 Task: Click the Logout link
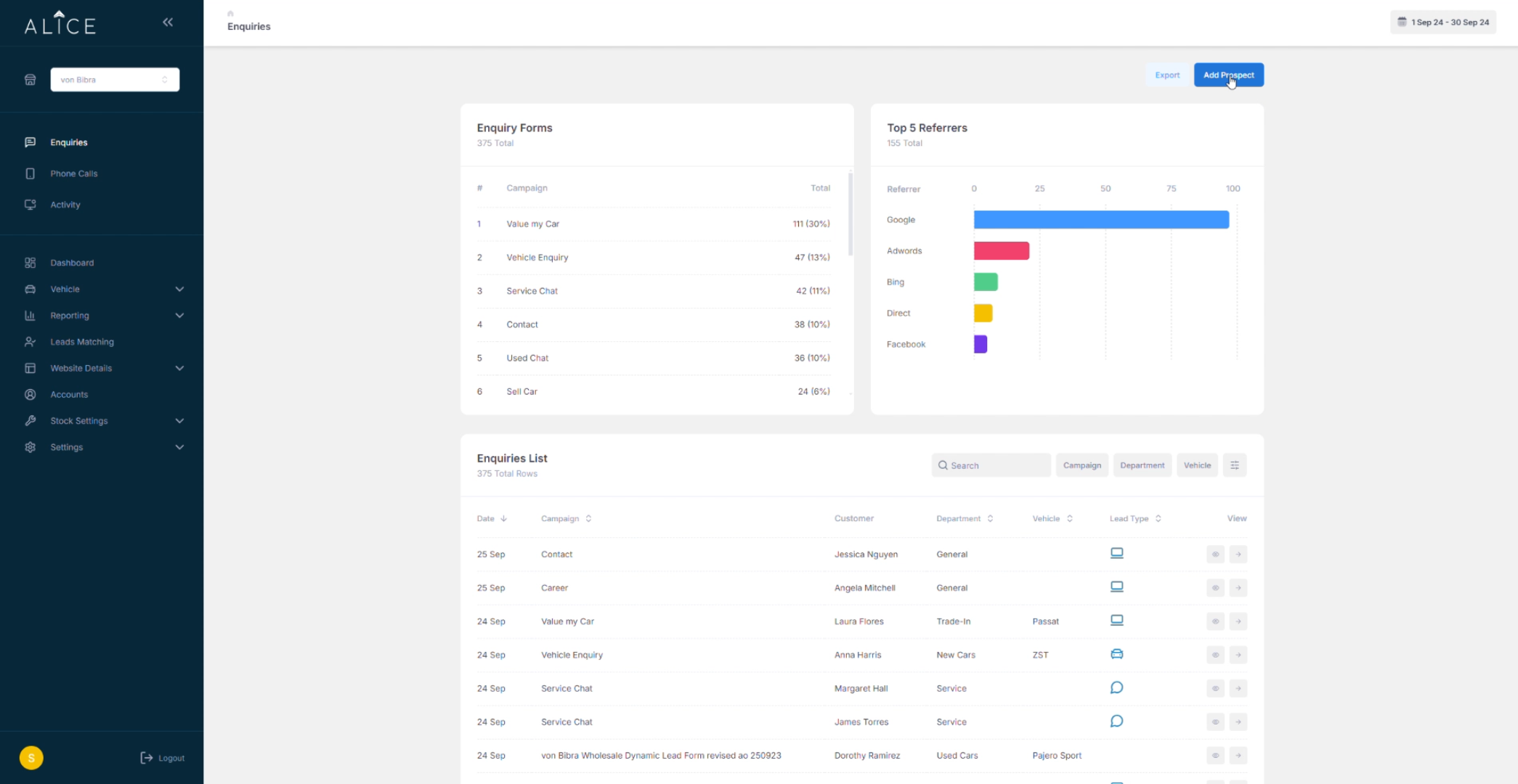pyautogui.click(x=163, y=758)
